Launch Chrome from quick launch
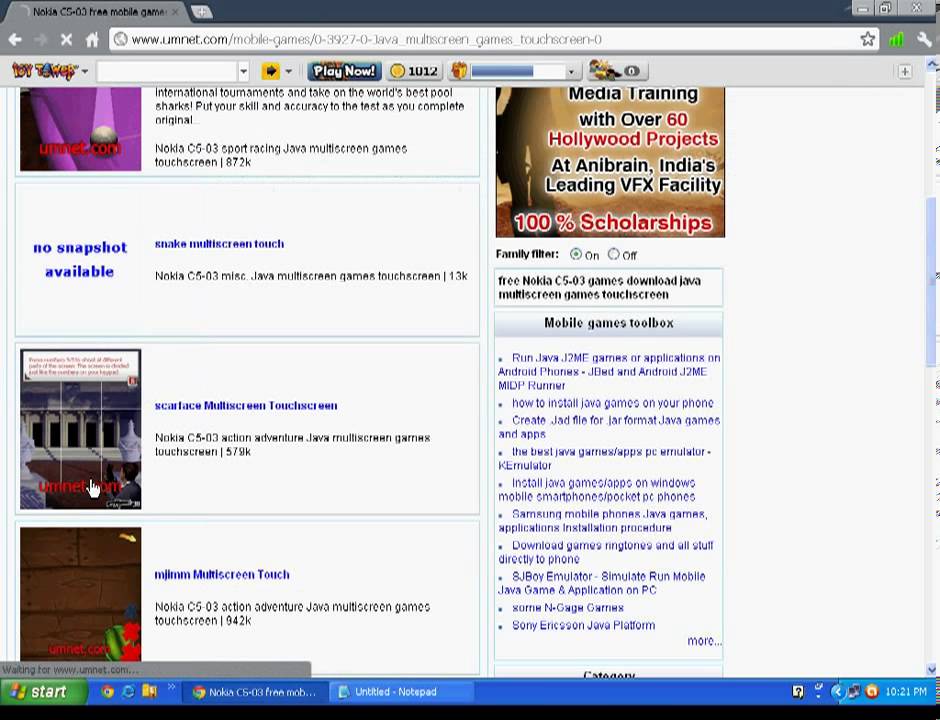This screenshot has height=720, width=940. click(x=107, y=691)
